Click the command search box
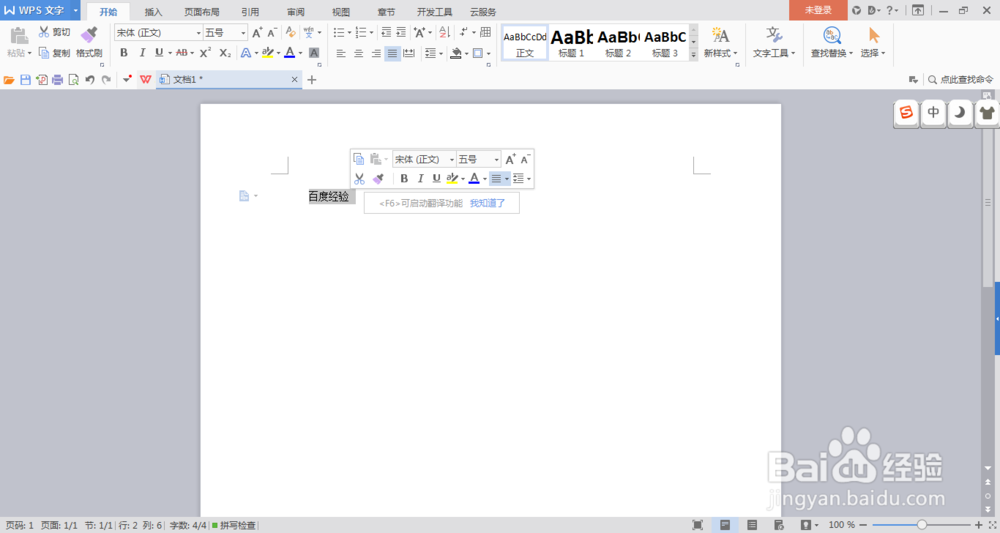Viewport: 1000px width, 533px height. [961, 80]
